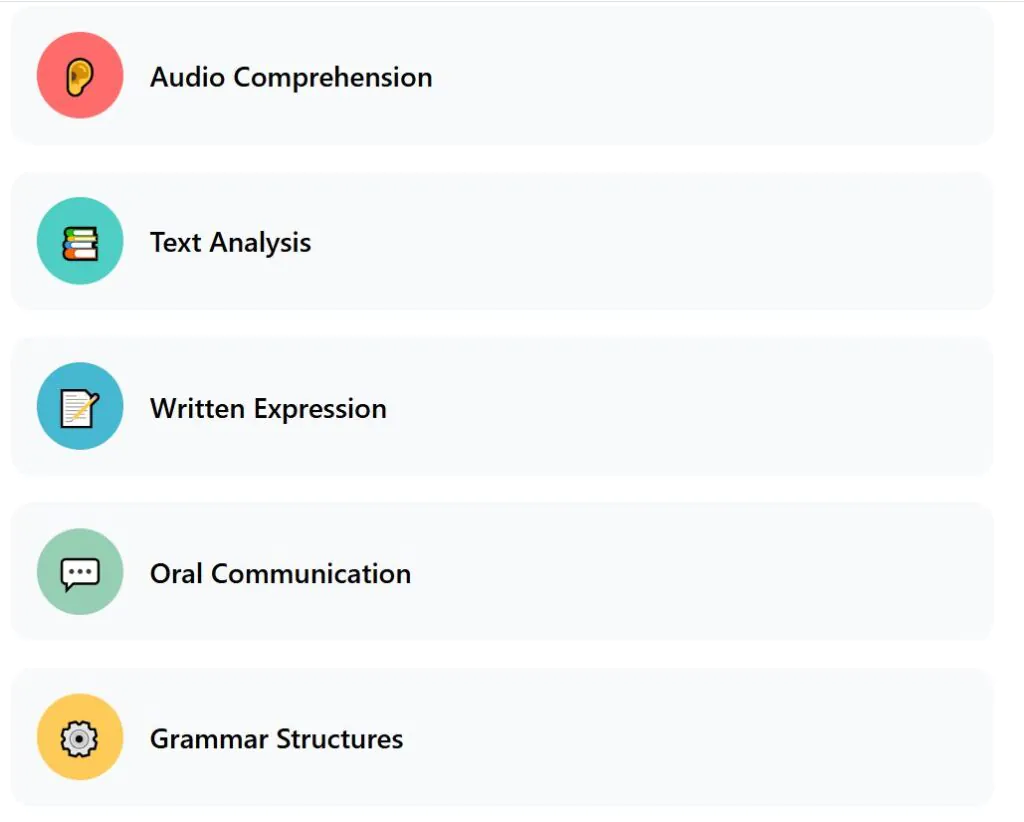The height and width of the screenshot is (822, 1024).
Task: Click the stacked books icon
Action: 80,242
